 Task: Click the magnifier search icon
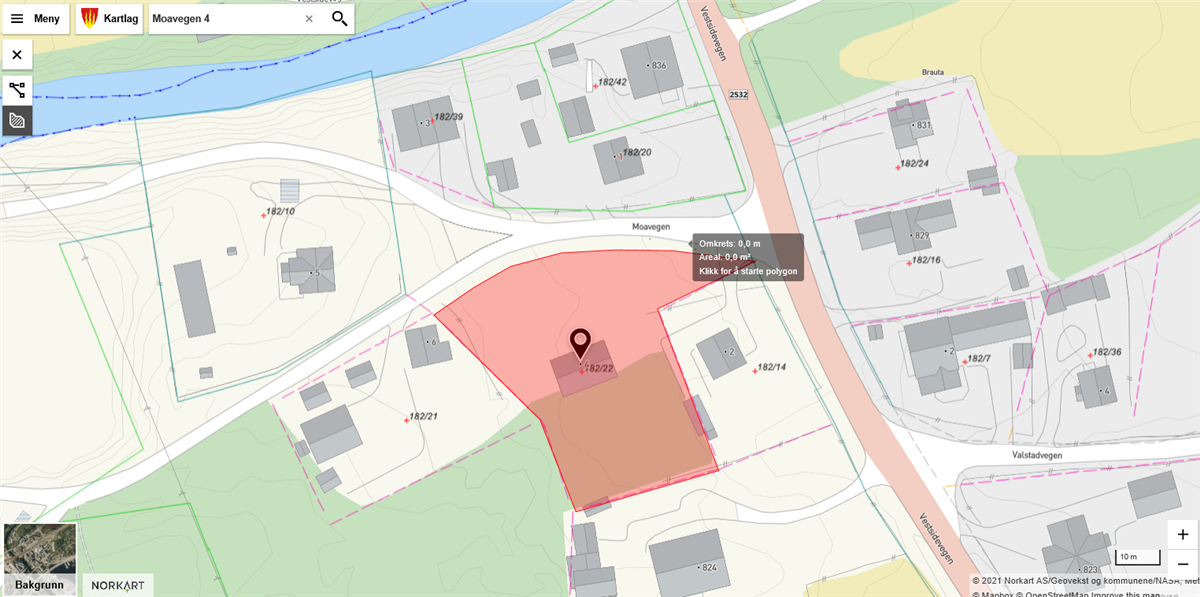click(339, 19)
